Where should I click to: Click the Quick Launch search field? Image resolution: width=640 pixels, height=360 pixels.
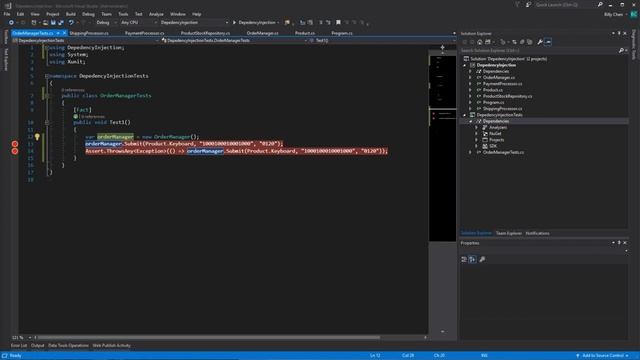[565, 4]
